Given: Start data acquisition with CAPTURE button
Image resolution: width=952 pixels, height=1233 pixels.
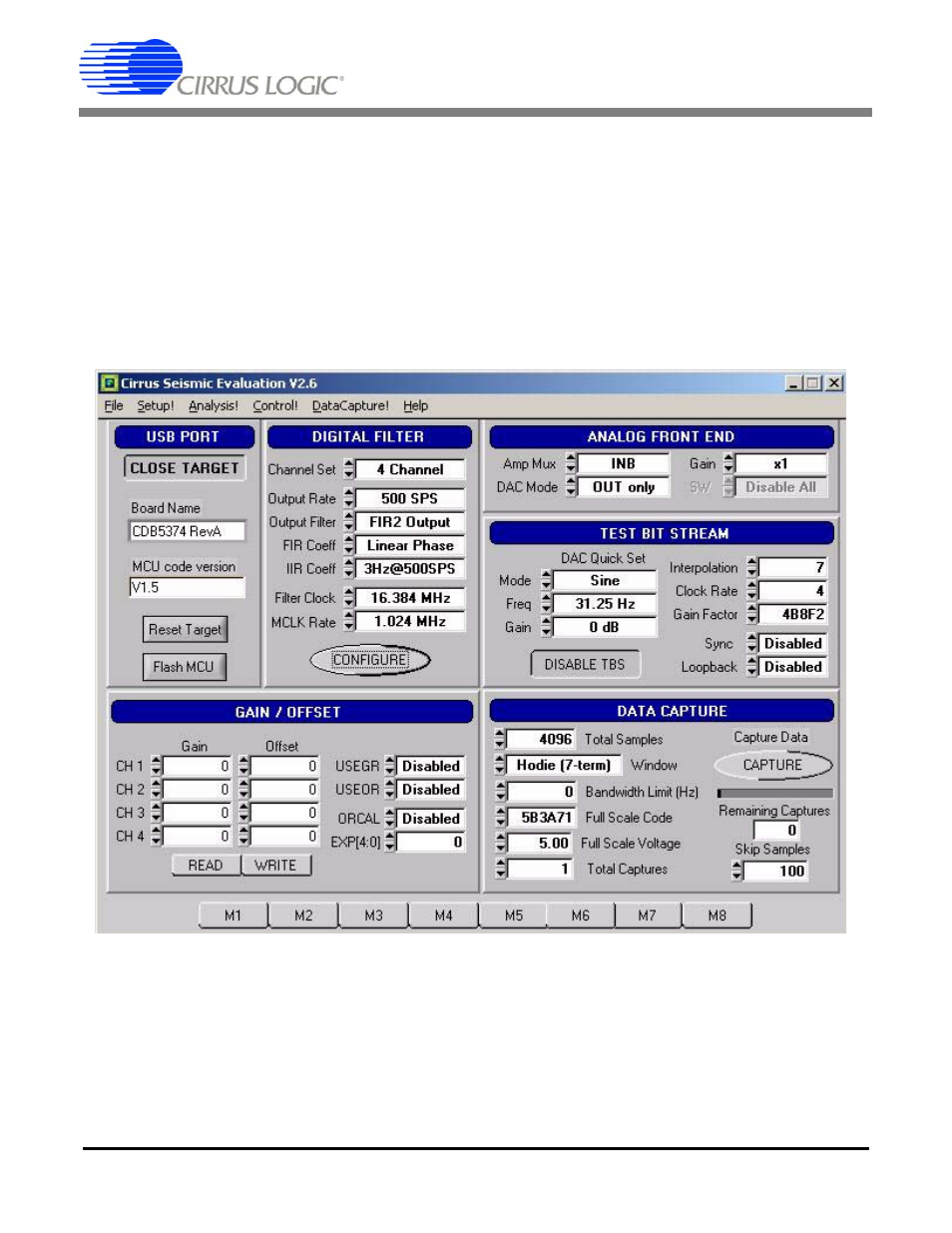Looking at the screenshot, I should (x=772, y=766).
